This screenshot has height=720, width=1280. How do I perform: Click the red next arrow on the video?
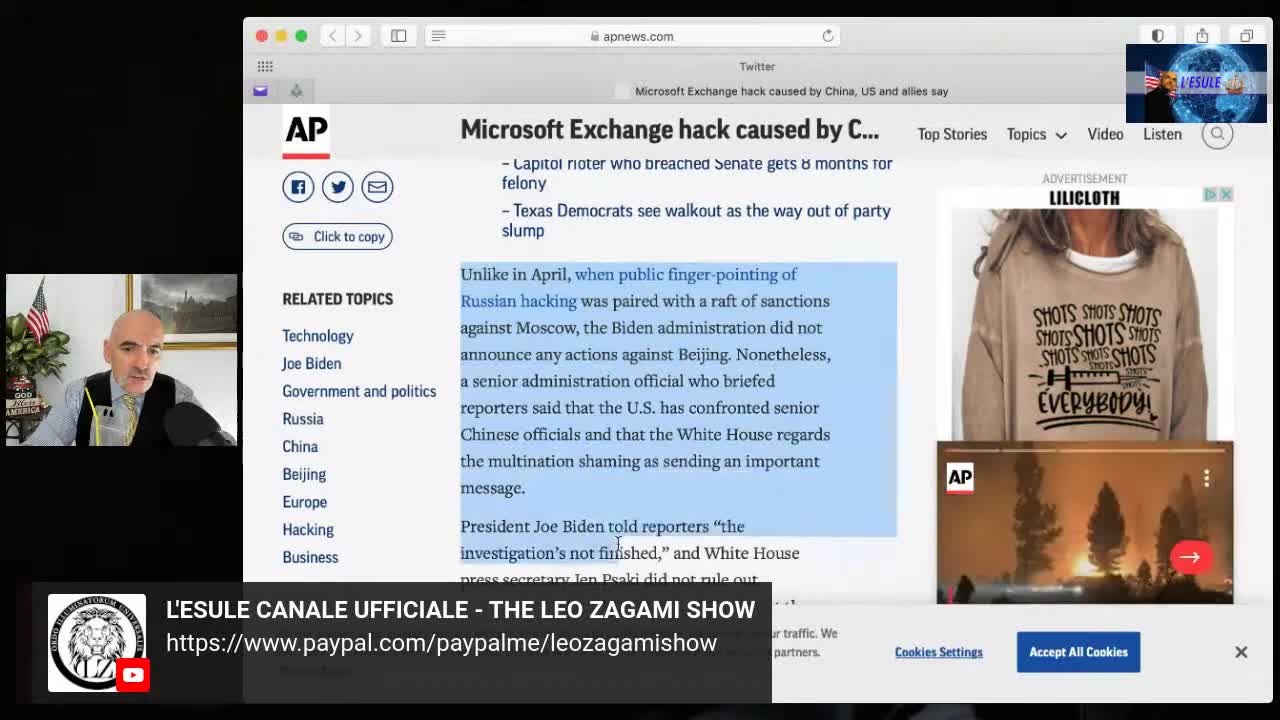pos(1190,557)
